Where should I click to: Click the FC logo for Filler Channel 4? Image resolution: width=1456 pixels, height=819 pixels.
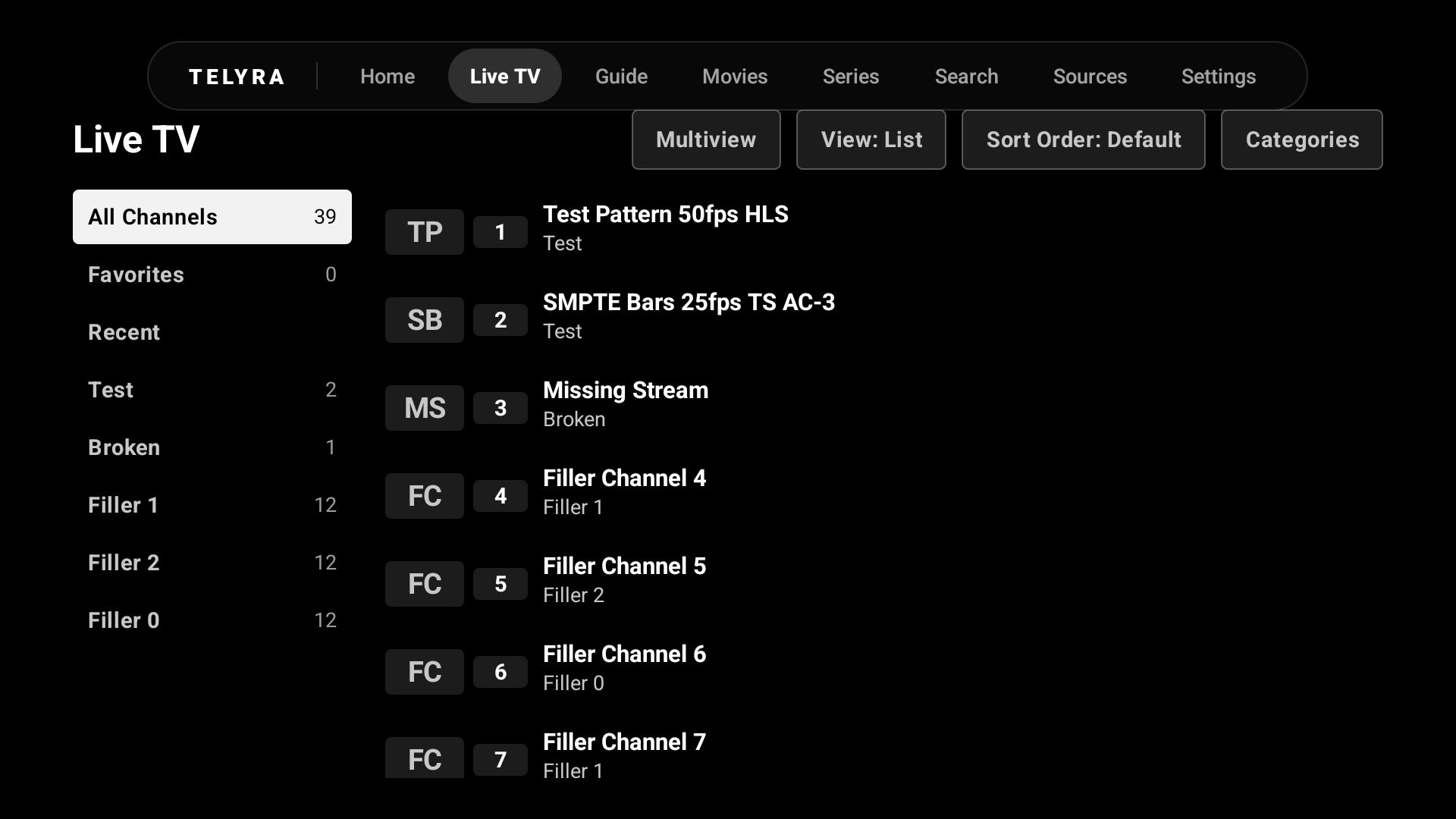424,496
